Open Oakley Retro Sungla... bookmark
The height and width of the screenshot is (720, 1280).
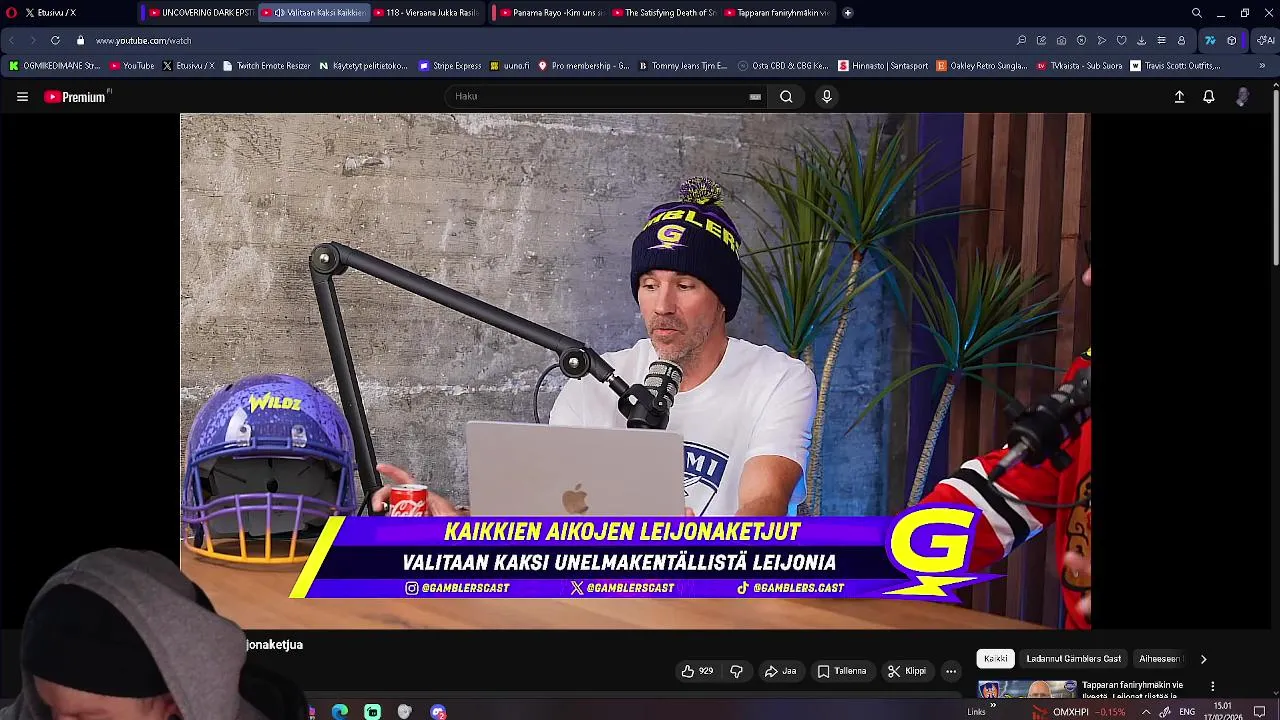pyautogui.click(x=982, y=66)
